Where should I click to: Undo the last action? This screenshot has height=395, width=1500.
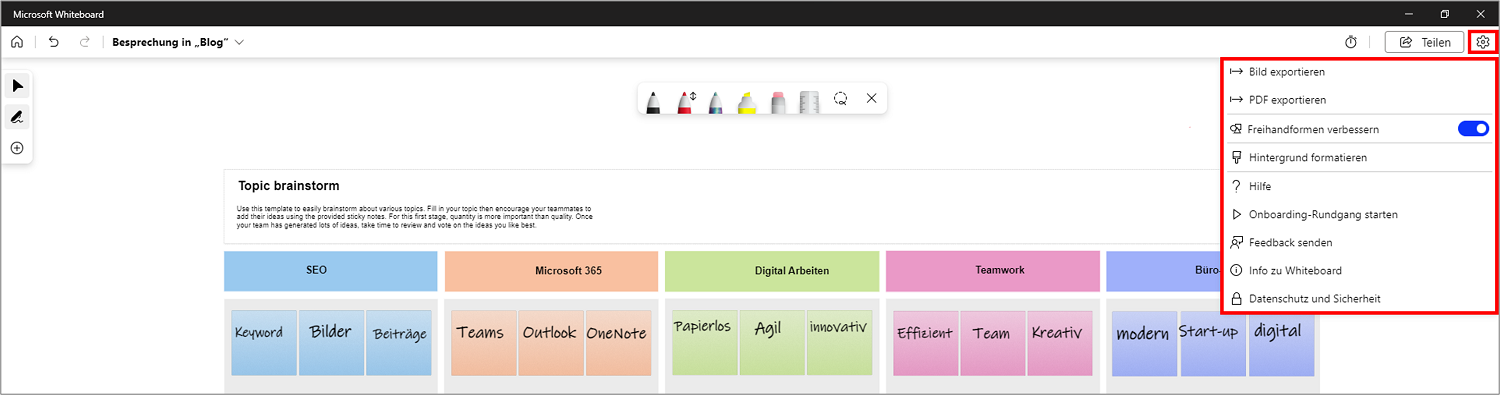point(54,42)
